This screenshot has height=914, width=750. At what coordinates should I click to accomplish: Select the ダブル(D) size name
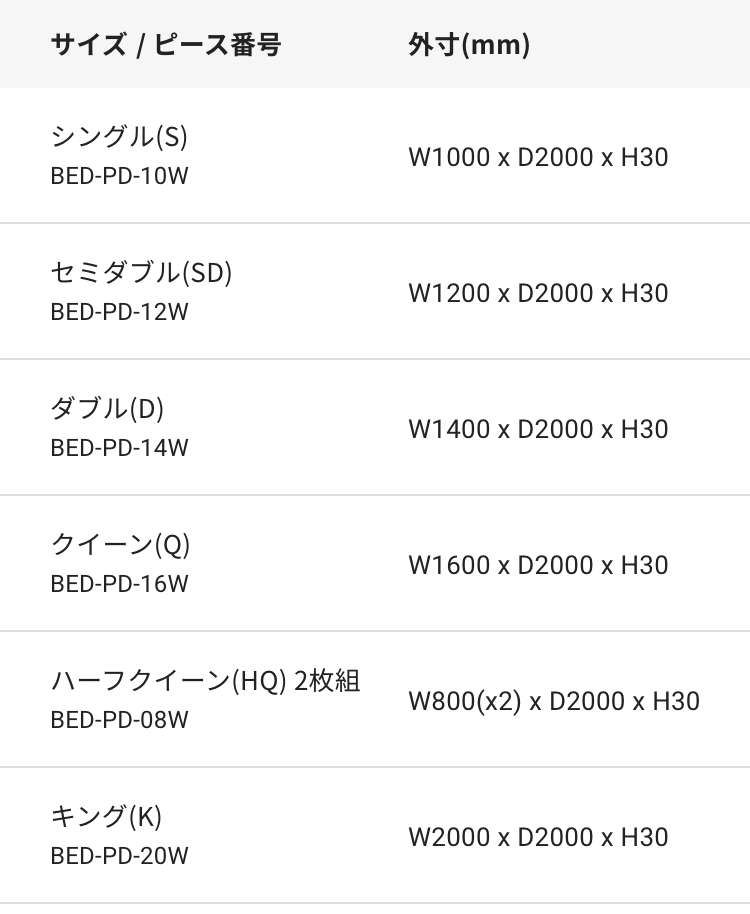(107, 408)
